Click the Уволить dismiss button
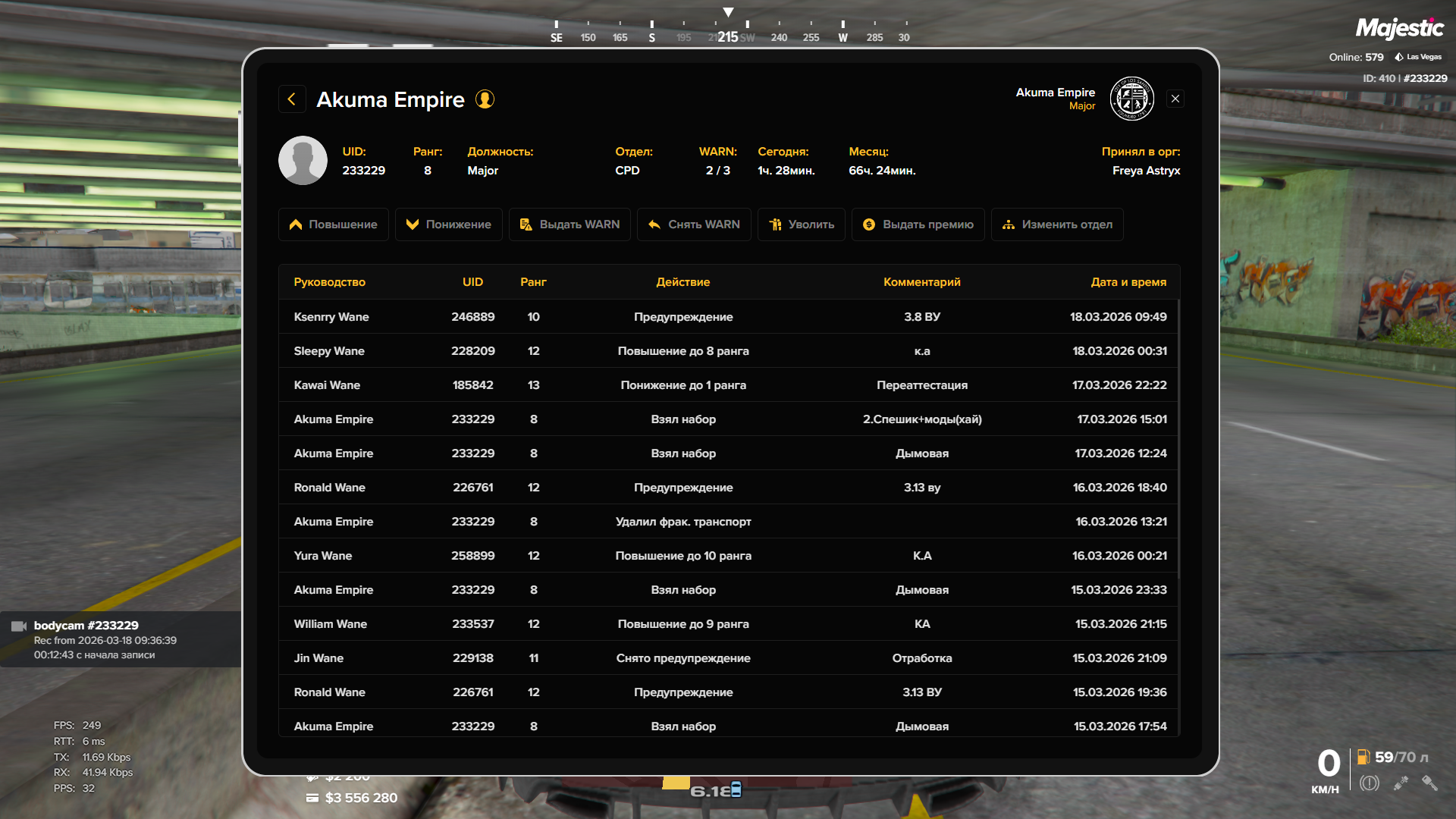1456x819 pixels. pyautogui.click(x=801, y=224)
